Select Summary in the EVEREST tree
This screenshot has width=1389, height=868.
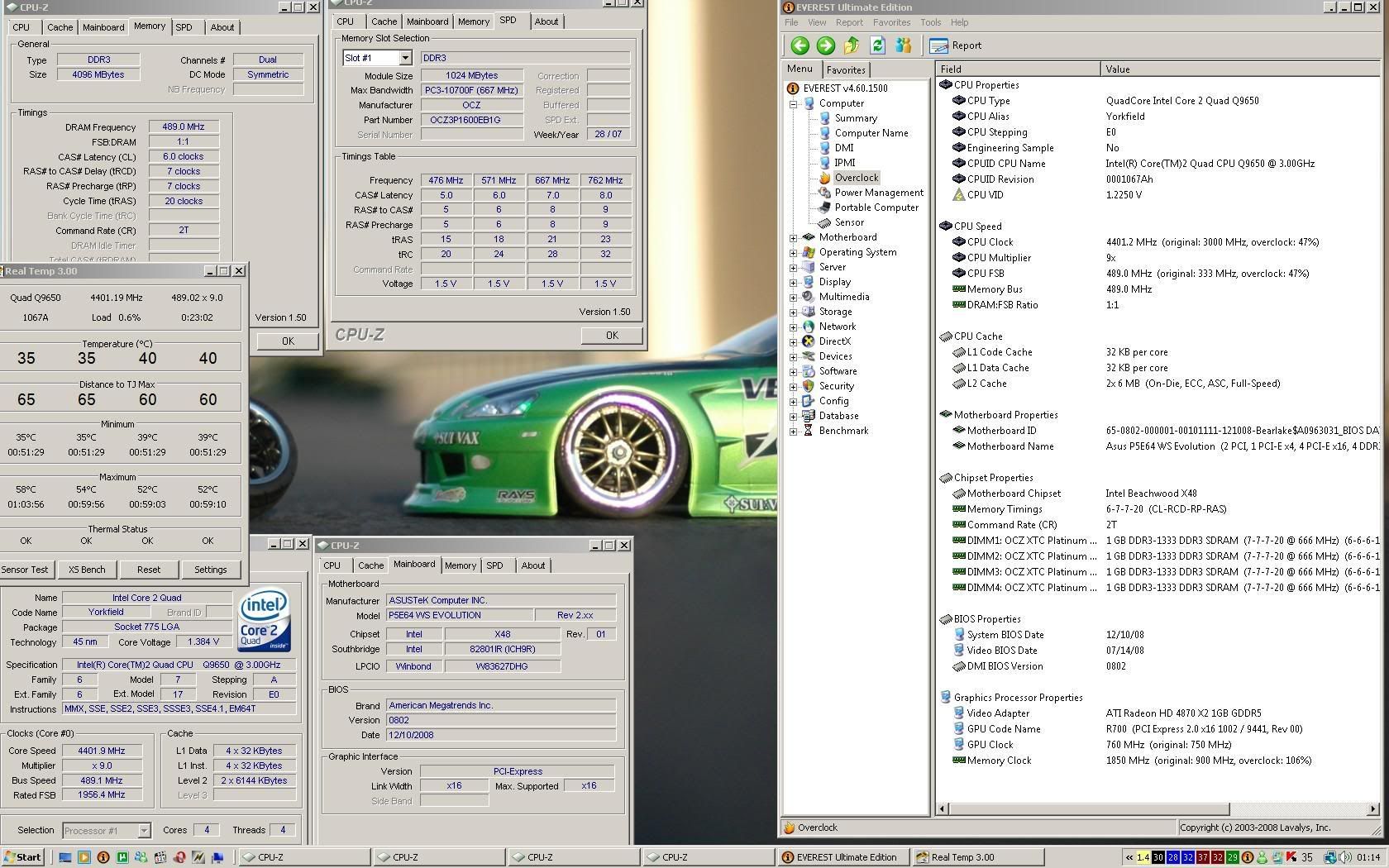click(x=855, y=118)
